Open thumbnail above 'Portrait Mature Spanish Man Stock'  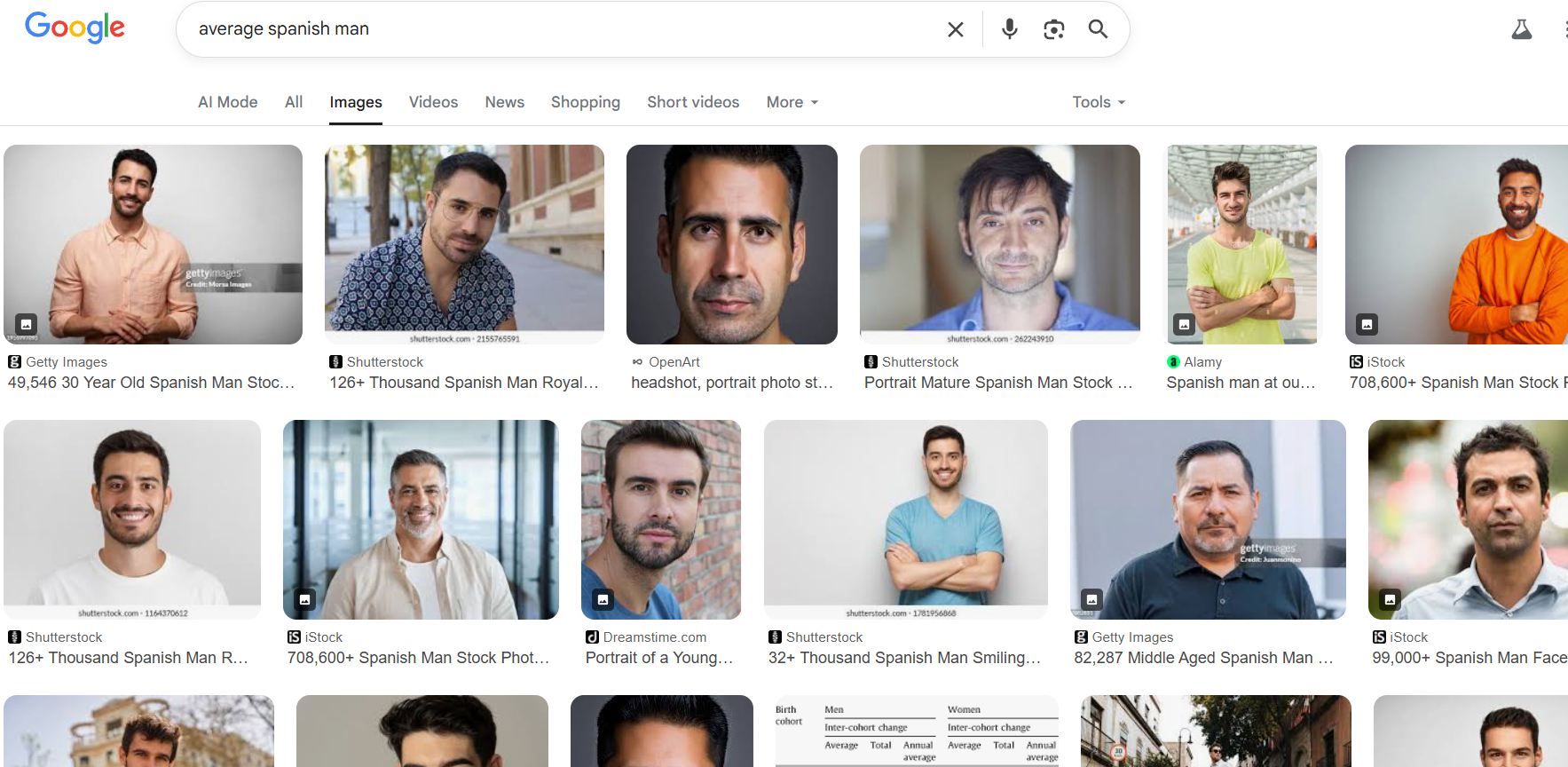(x=1000, y=244)
